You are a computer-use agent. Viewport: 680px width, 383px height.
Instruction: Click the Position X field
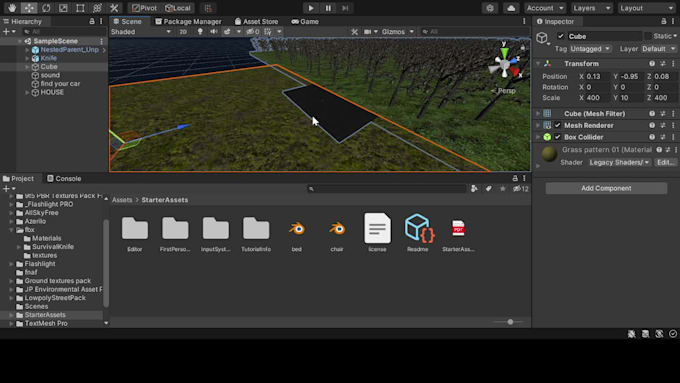(x=597, y=76)
